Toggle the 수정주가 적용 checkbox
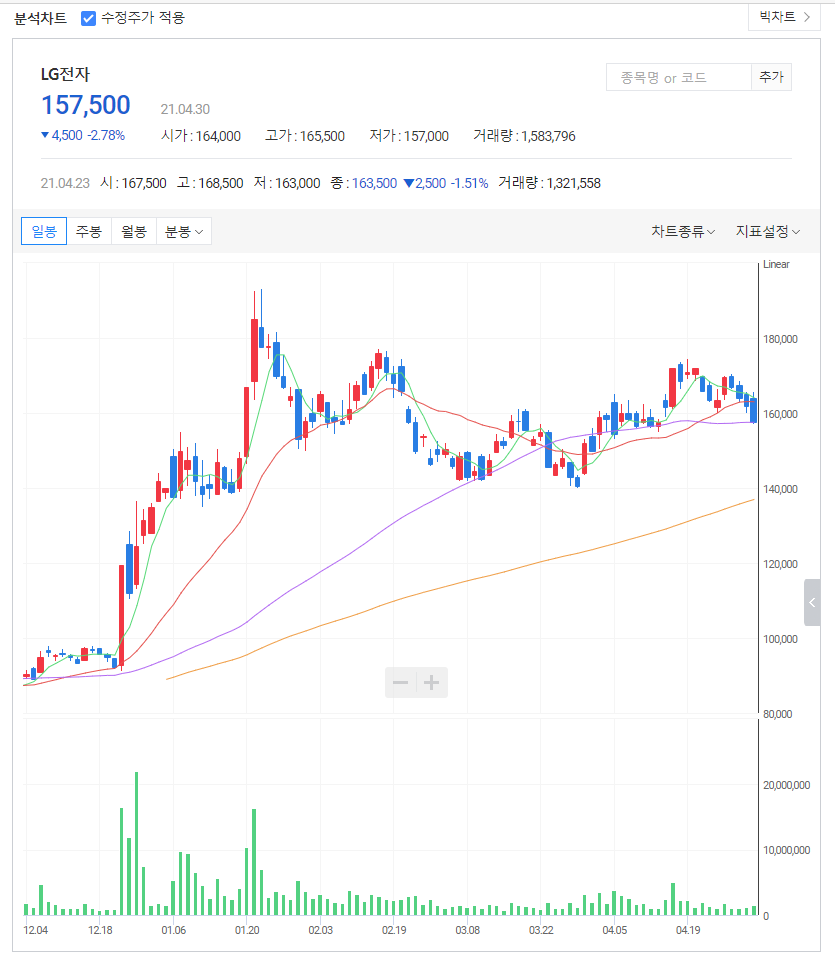 pyautogui.click(x=89, y=18)
